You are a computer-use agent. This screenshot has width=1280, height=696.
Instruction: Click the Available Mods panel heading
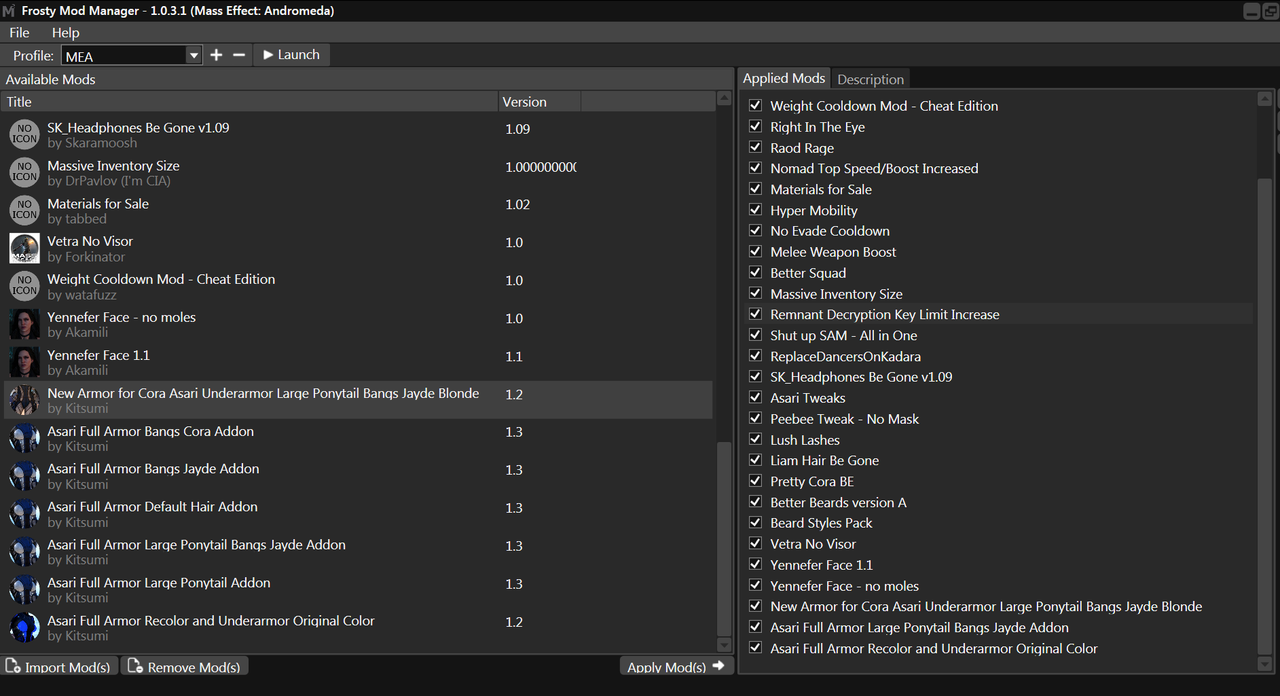click(51, 79)
